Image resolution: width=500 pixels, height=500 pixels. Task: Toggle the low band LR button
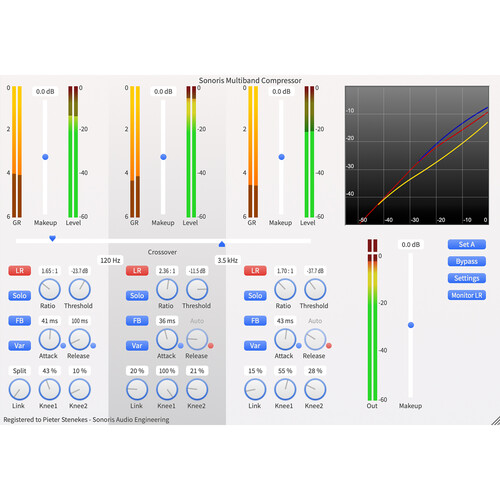coord(20,270)
